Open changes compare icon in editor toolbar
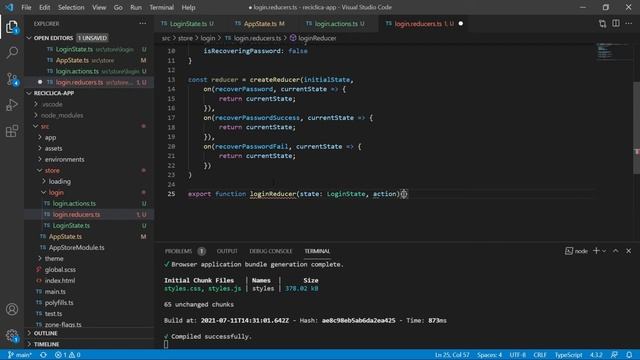 [602, 24]
